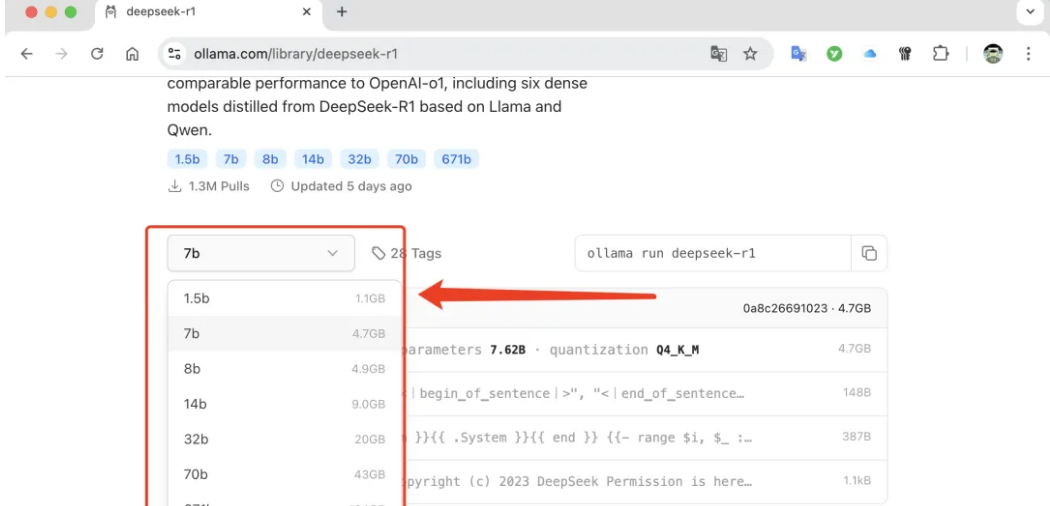View site information icon in address bar
1050x506 pixels.
(175, 54)
